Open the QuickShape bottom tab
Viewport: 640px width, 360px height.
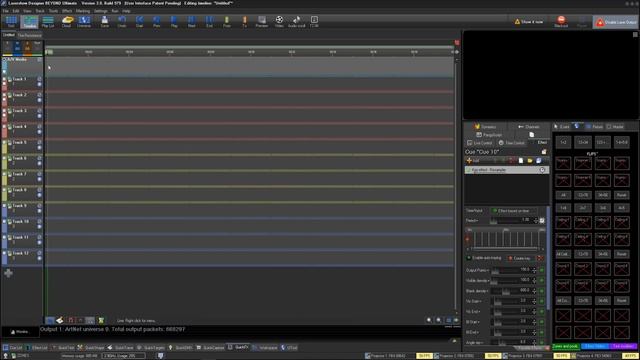tap(91, 348)
